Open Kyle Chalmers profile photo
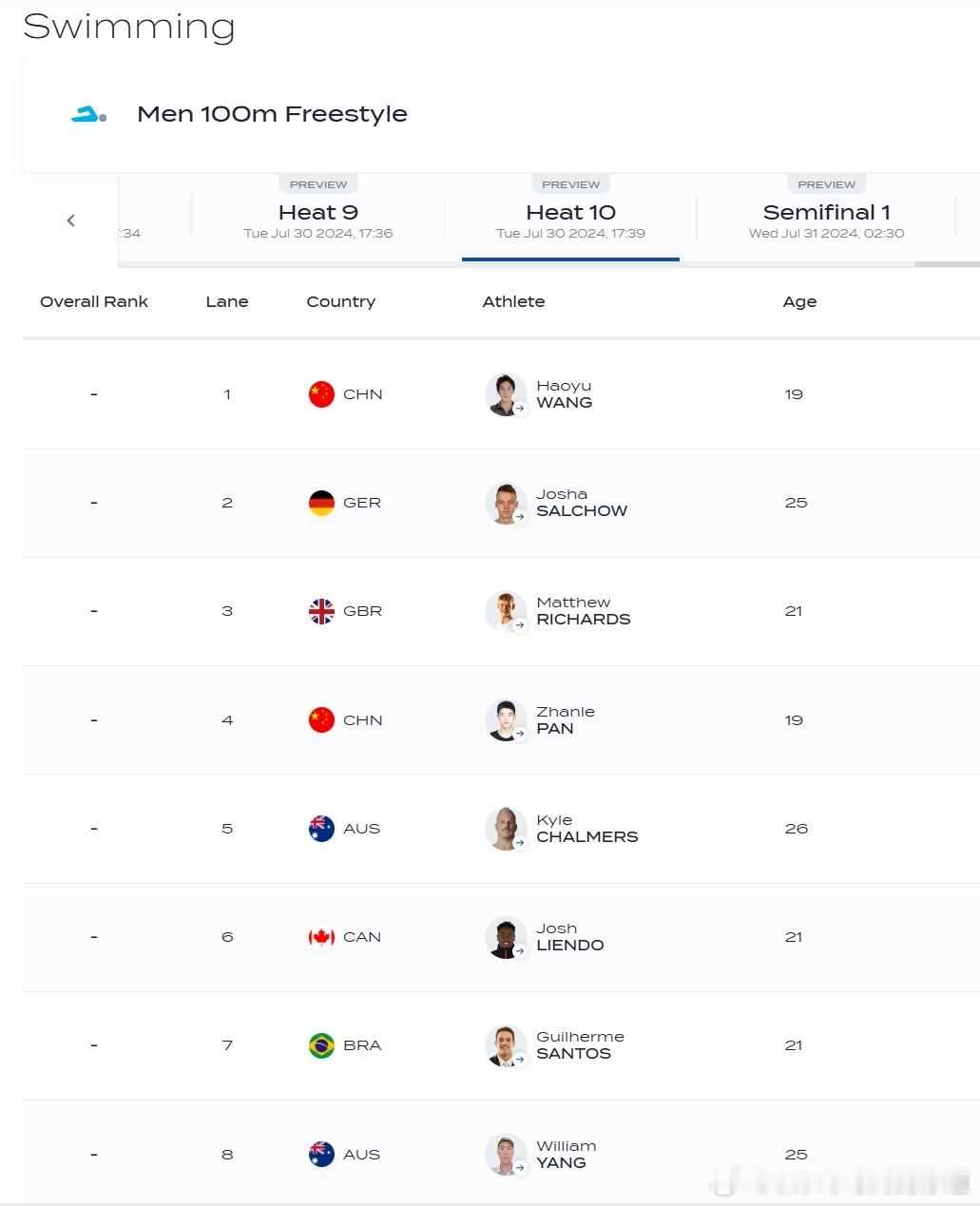 [x=506, y=829]
